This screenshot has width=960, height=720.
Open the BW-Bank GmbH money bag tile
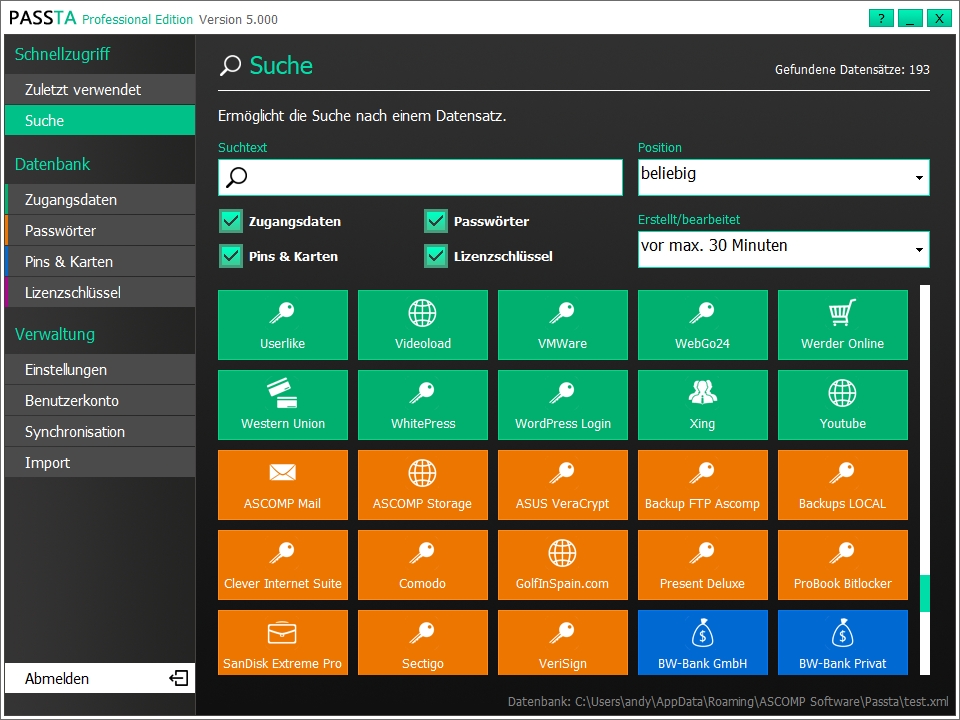703,643
